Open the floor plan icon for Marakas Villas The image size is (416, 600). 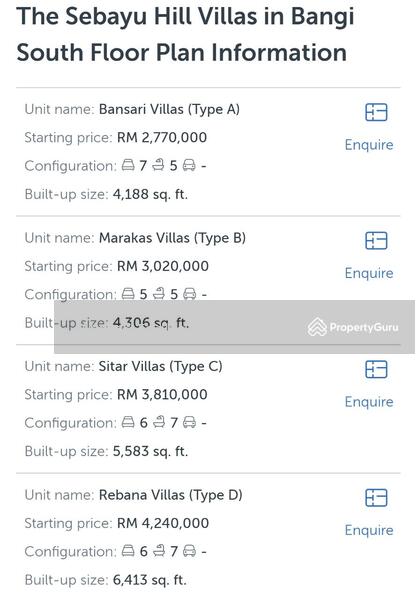[376, 241]
